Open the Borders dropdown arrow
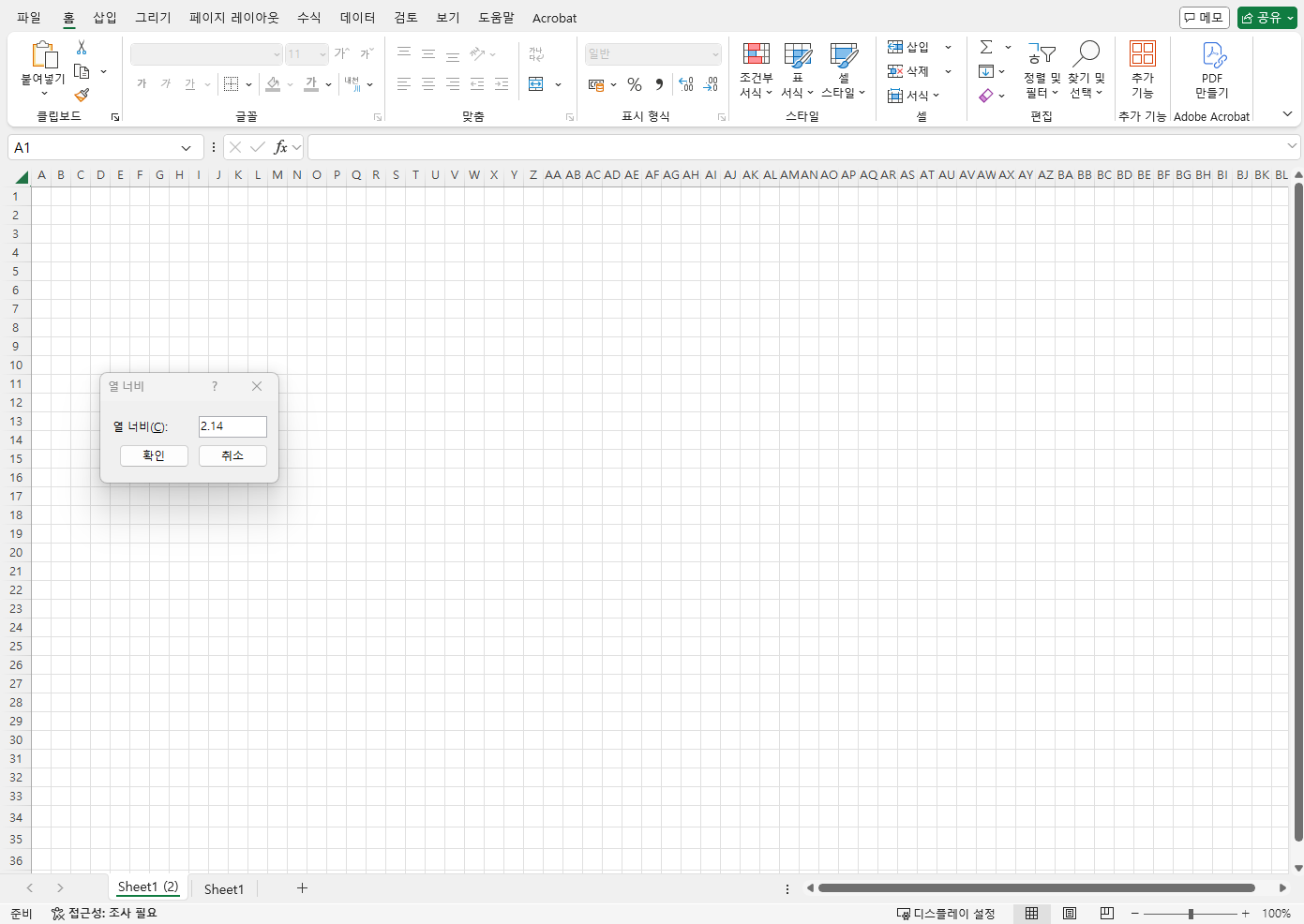 (248, 84)
